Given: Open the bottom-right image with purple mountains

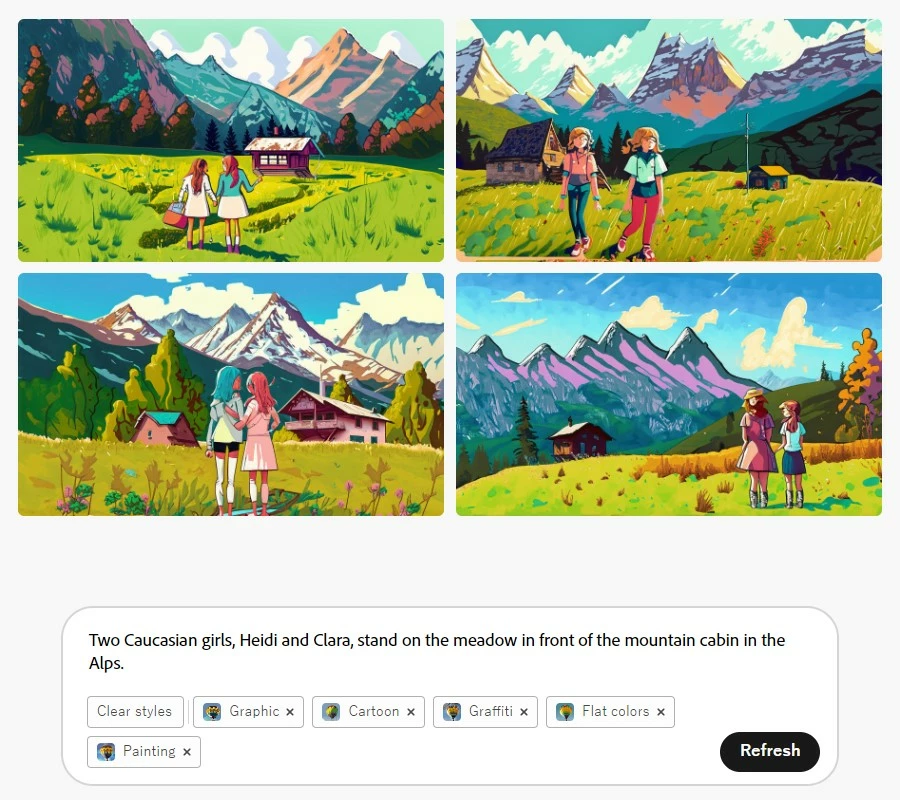Looking at the screenshot, I should (669, 394).
